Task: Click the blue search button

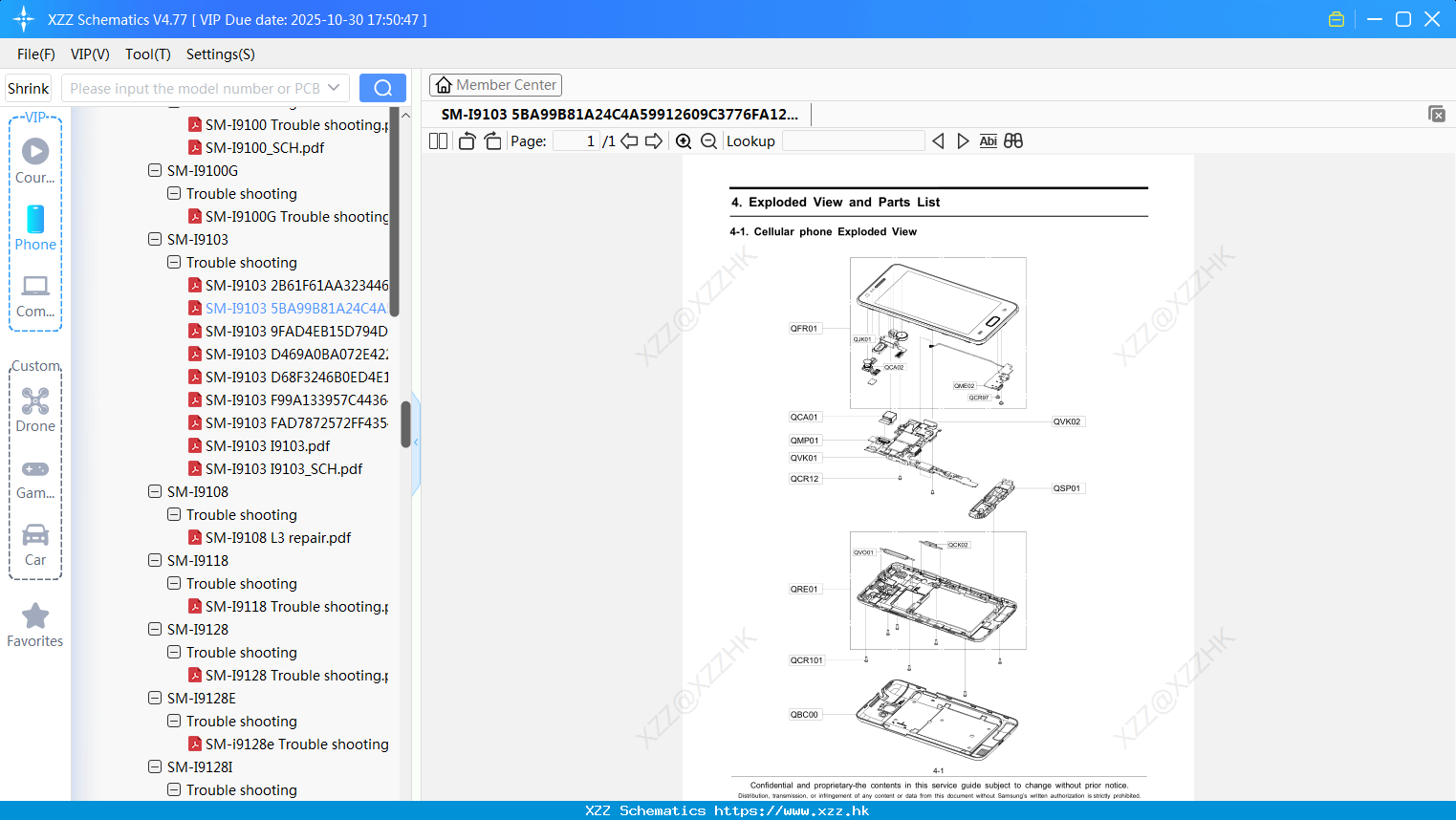Action: pos(382,88)
